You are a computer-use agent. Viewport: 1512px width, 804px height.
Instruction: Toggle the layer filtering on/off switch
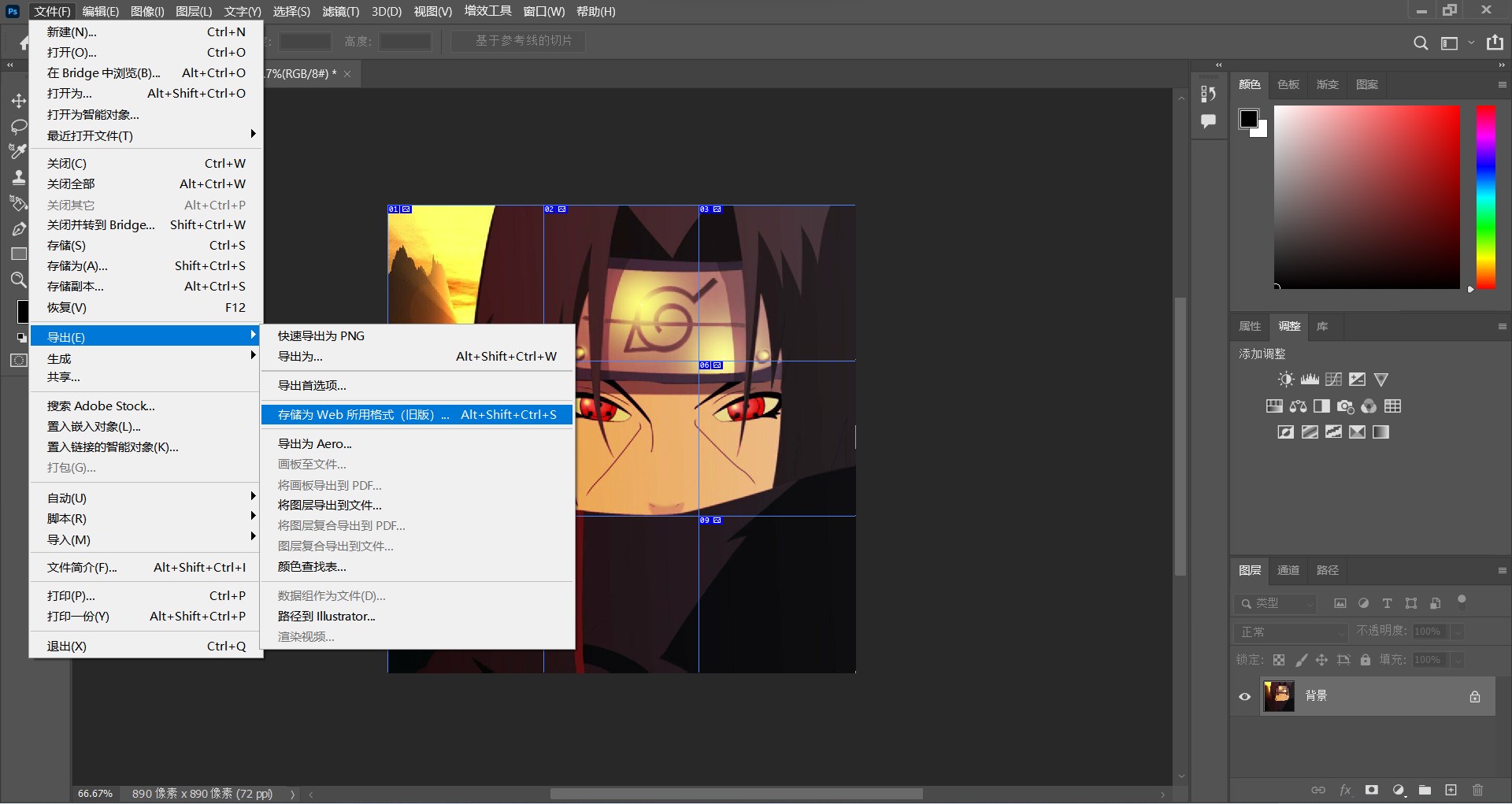(x=1462, y=601)
